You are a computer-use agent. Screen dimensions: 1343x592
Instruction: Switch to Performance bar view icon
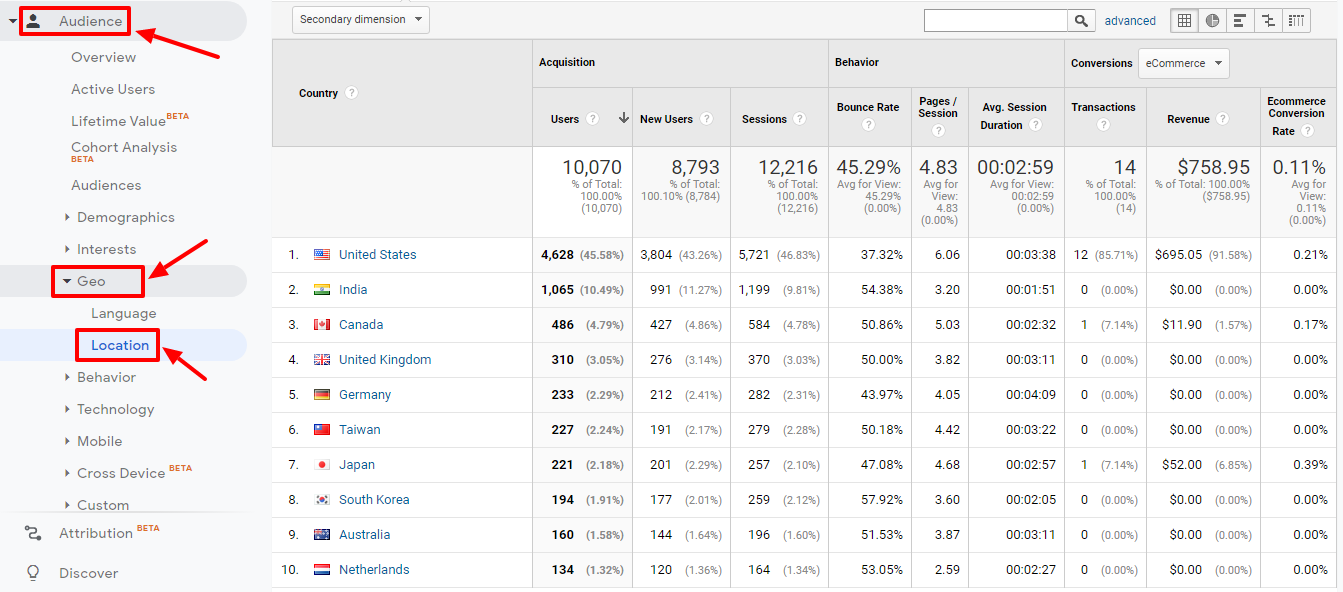[x=1240, y=20]
